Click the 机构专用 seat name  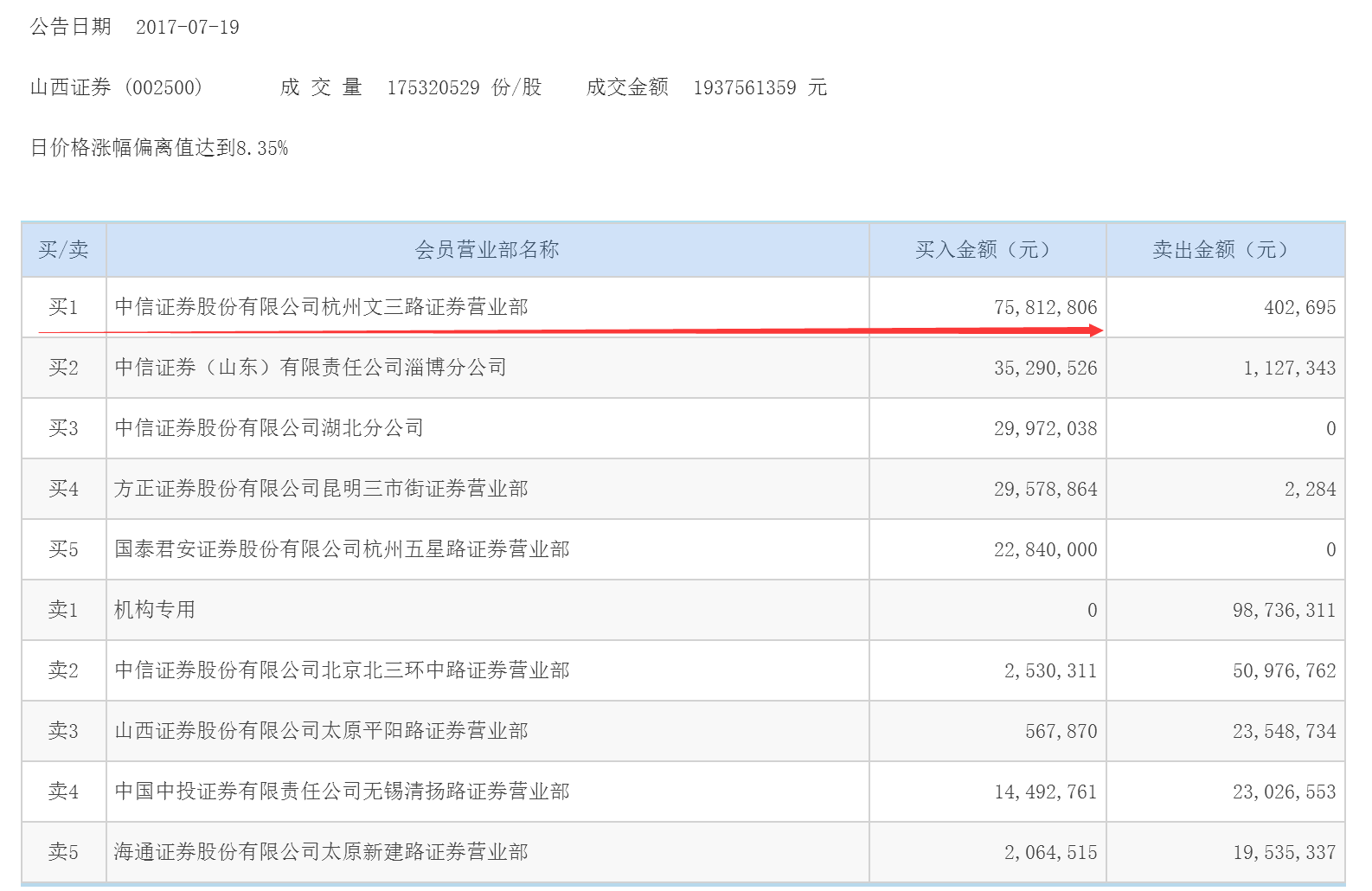155,610
